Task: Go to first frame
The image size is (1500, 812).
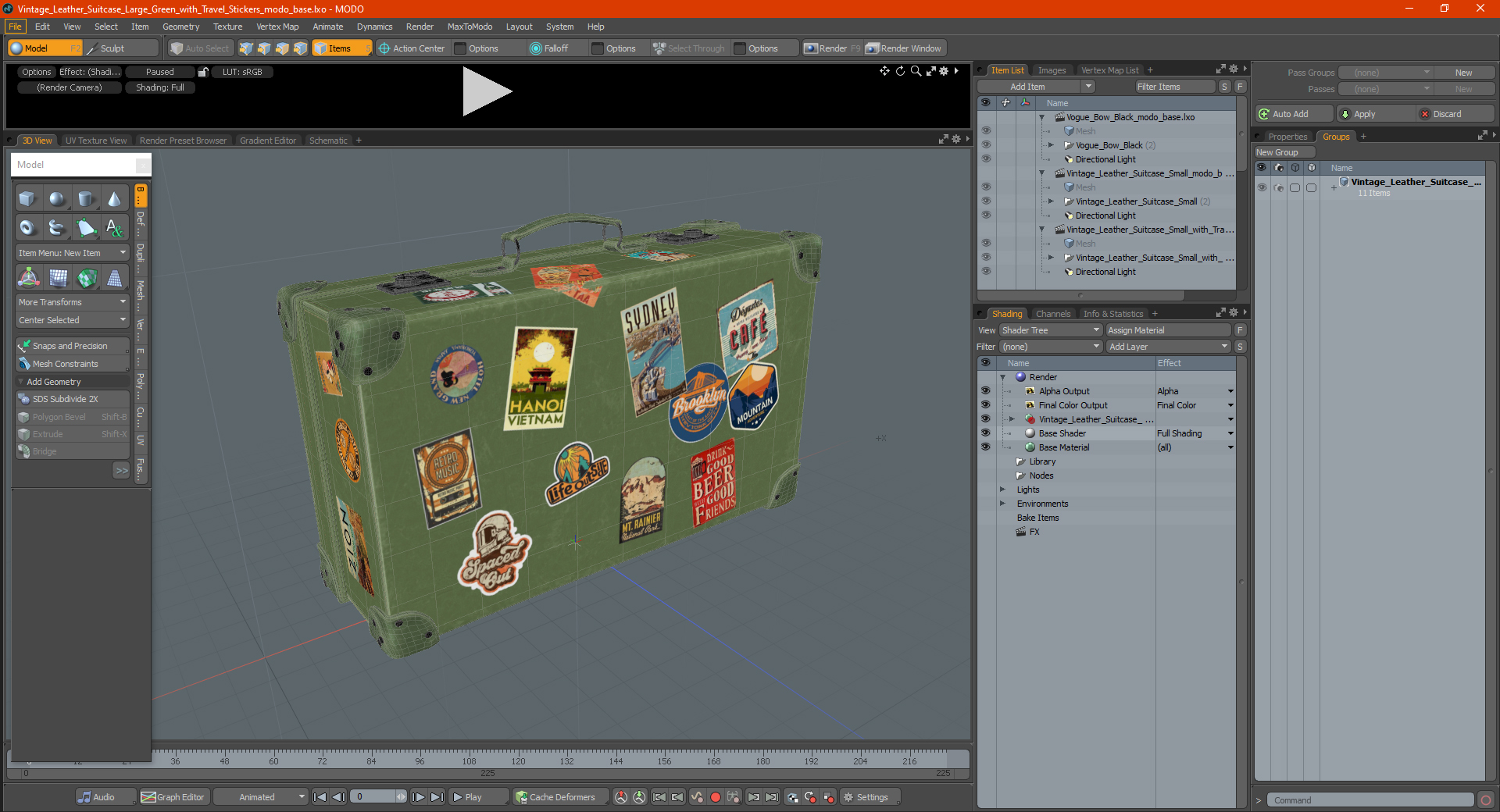Action: (x=320, y=797)
